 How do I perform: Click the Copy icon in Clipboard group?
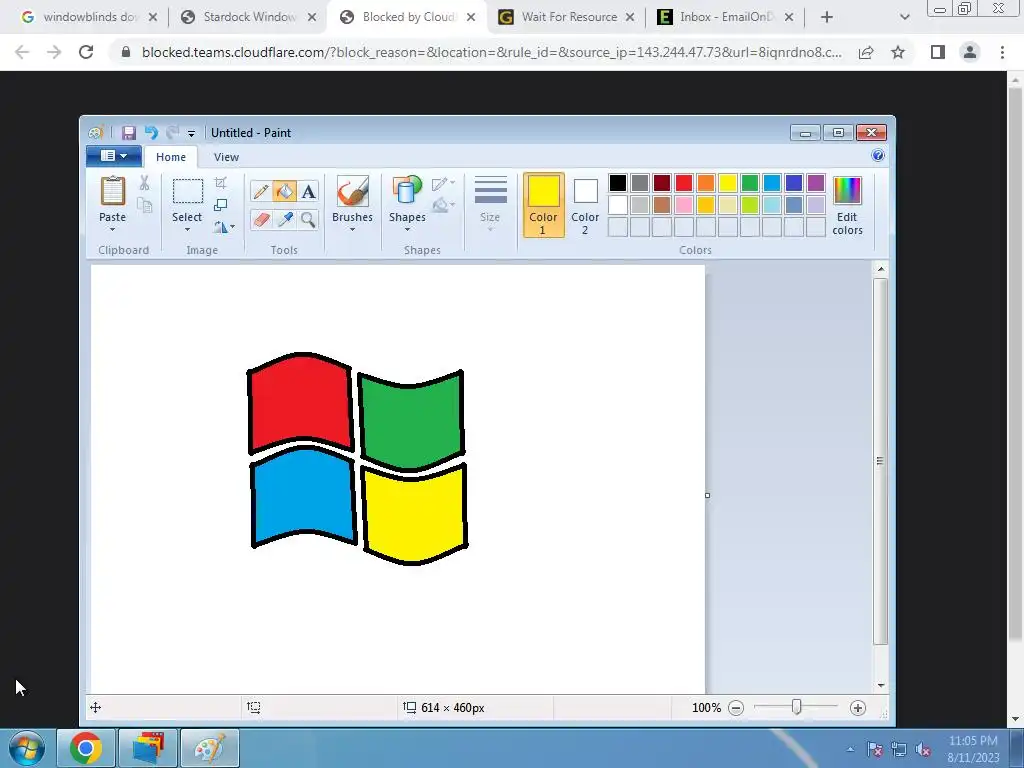[x=144, y=206]
